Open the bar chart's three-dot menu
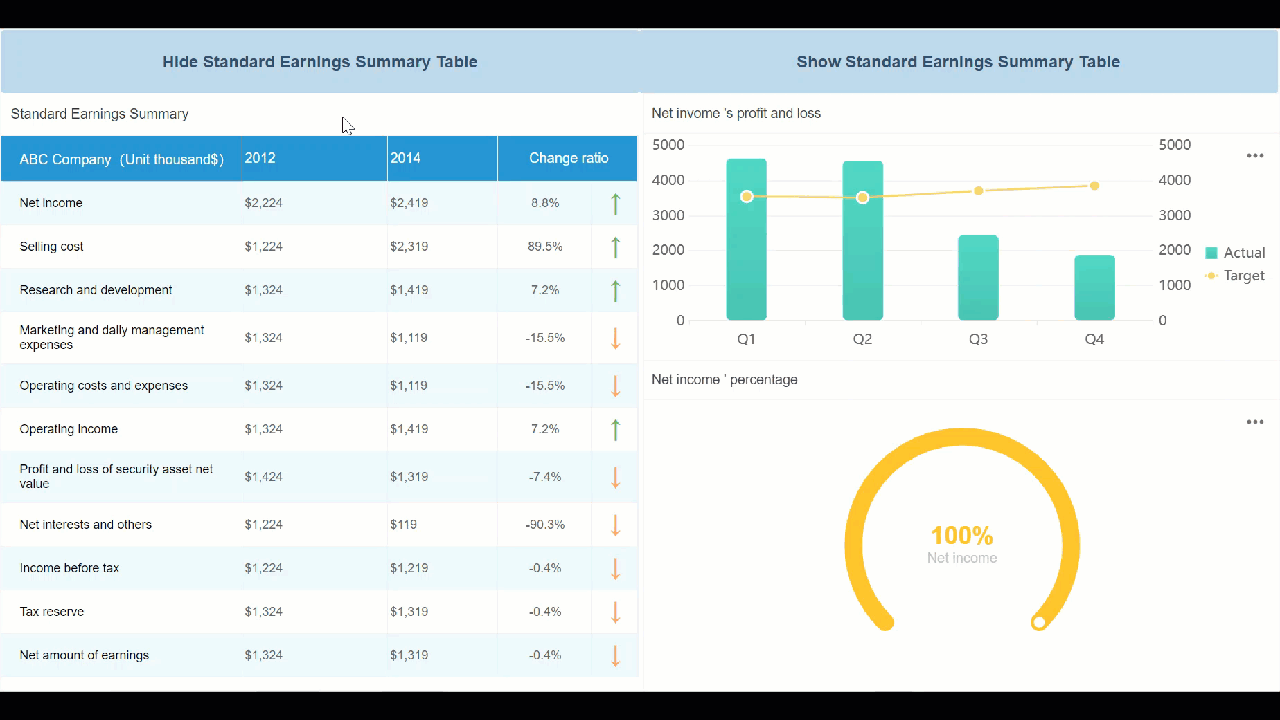The width and height of the screenshot is (1280, 720). (1255, 156)
